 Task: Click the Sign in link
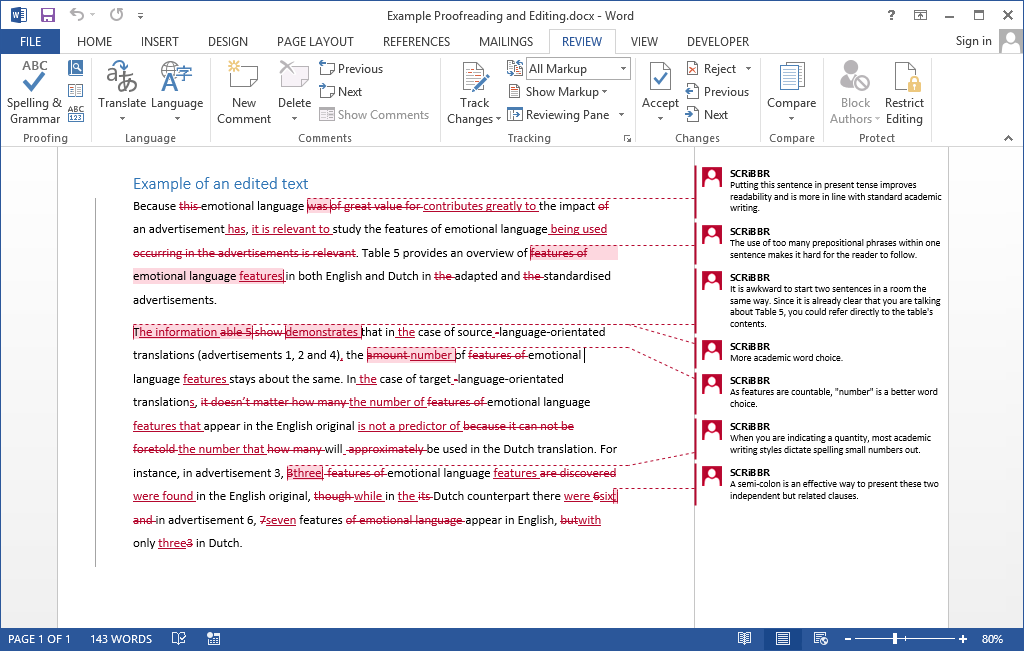tap(973, 41)
